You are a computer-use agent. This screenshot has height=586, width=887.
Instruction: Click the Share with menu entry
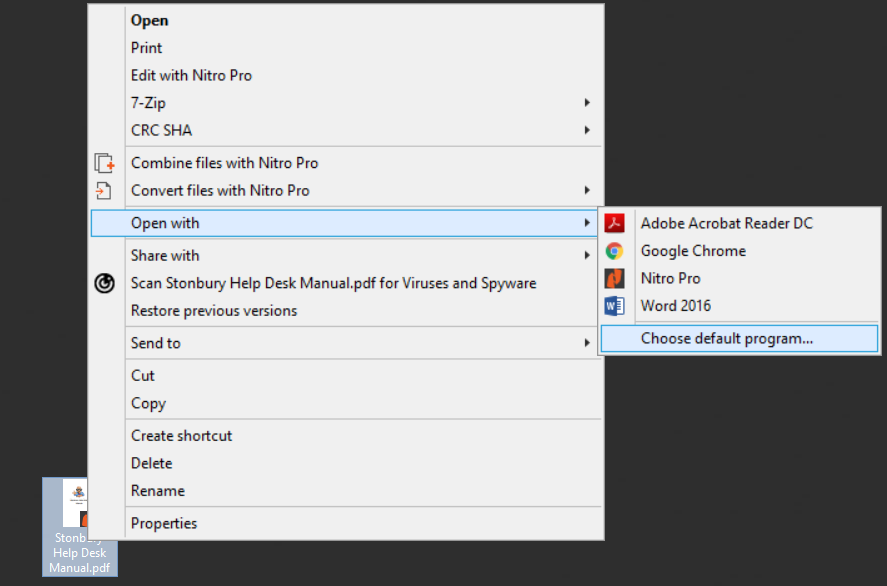346,256
